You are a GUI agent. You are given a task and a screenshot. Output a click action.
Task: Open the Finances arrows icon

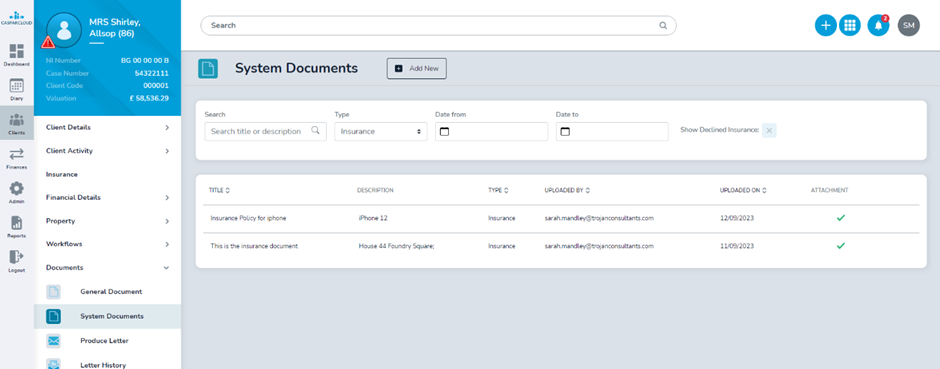tap(17, 154)
